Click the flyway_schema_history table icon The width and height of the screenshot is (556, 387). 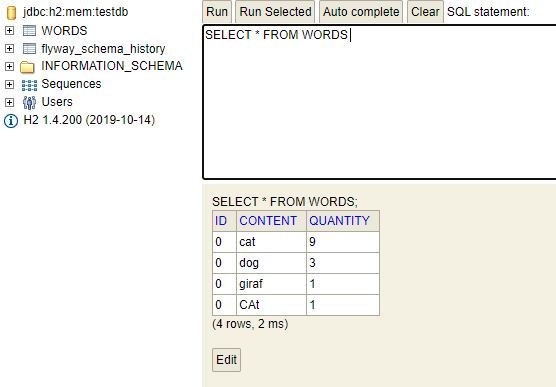point(29,49)
